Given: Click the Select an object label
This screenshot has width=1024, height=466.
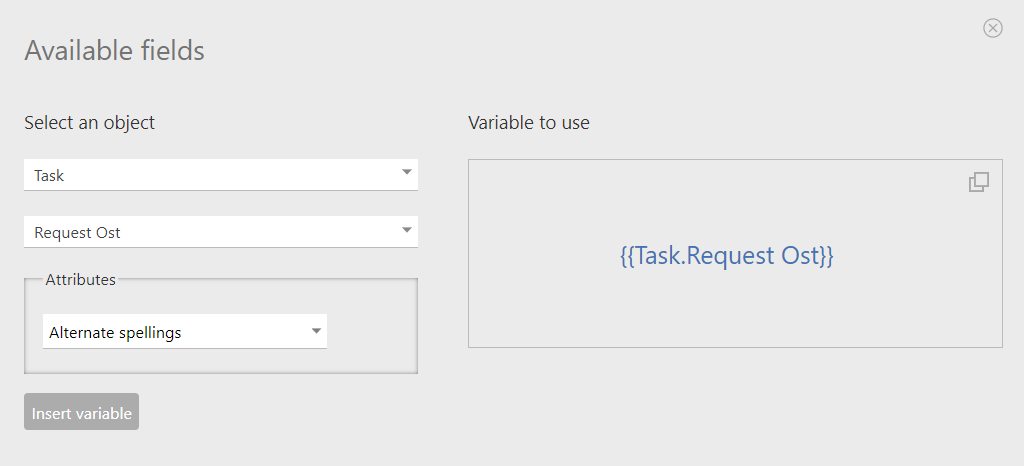Looking at the screenshot, I should click(x=89, y=122).
